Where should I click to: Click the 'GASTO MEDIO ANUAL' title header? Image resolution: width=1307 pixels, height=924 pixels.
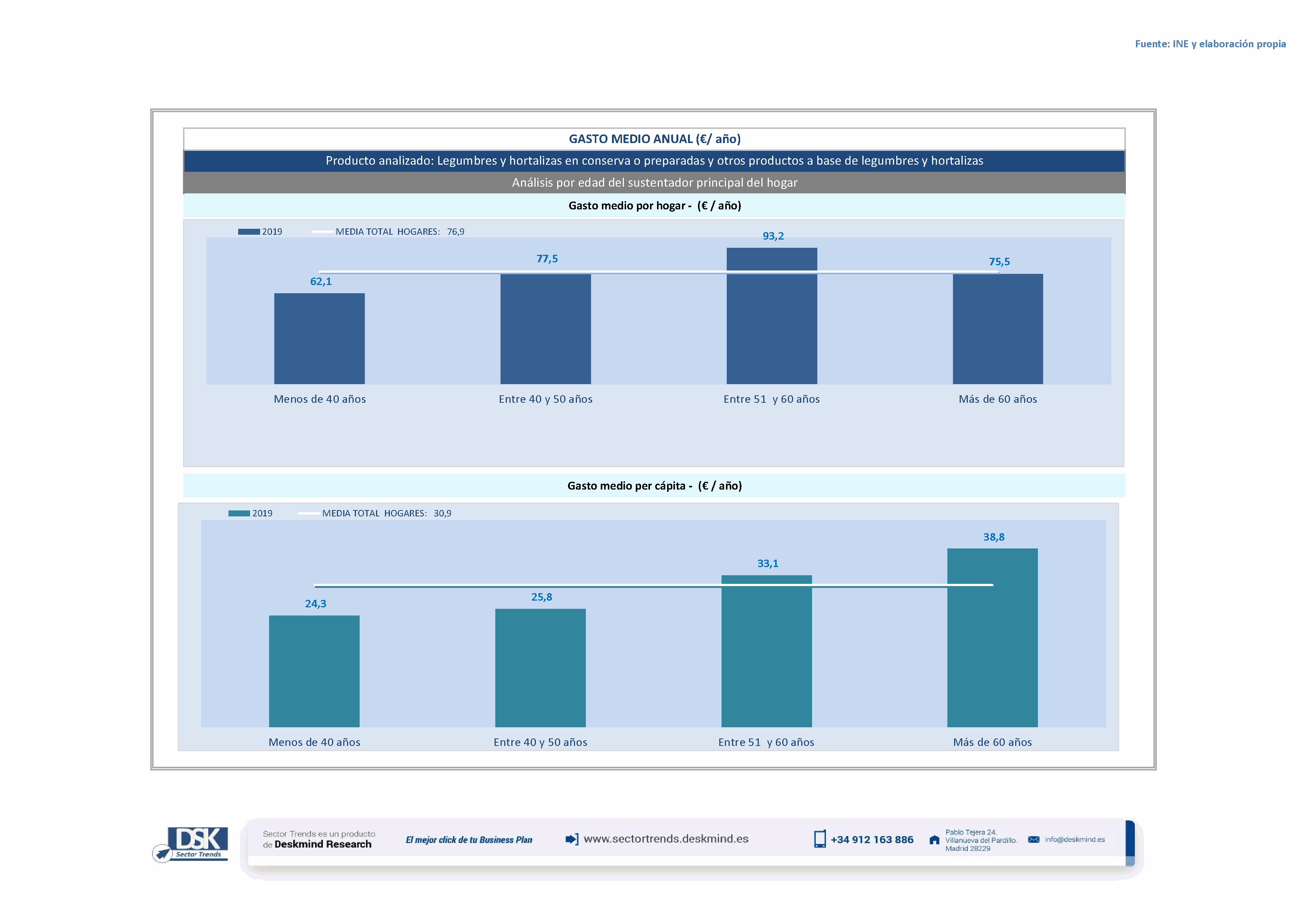(654, 139)
